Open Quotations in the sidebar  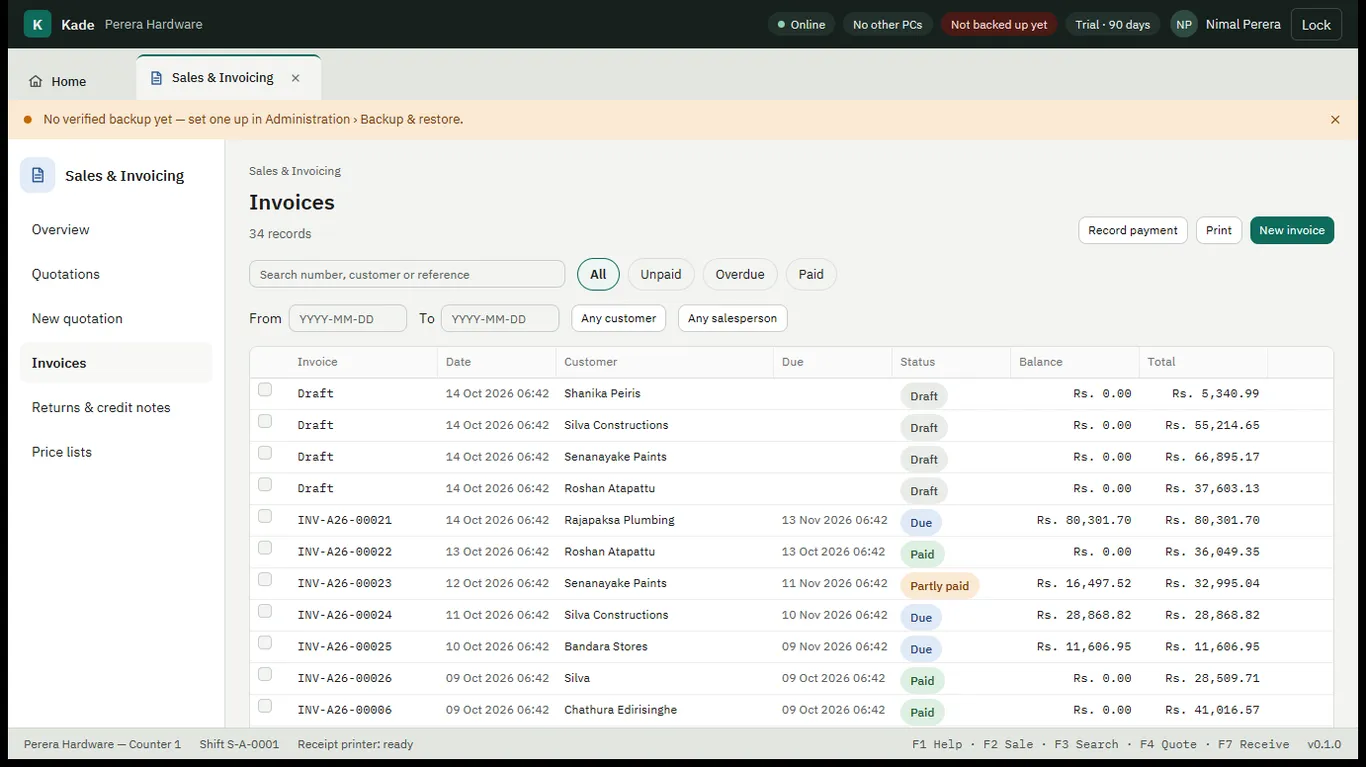(116, 274)
